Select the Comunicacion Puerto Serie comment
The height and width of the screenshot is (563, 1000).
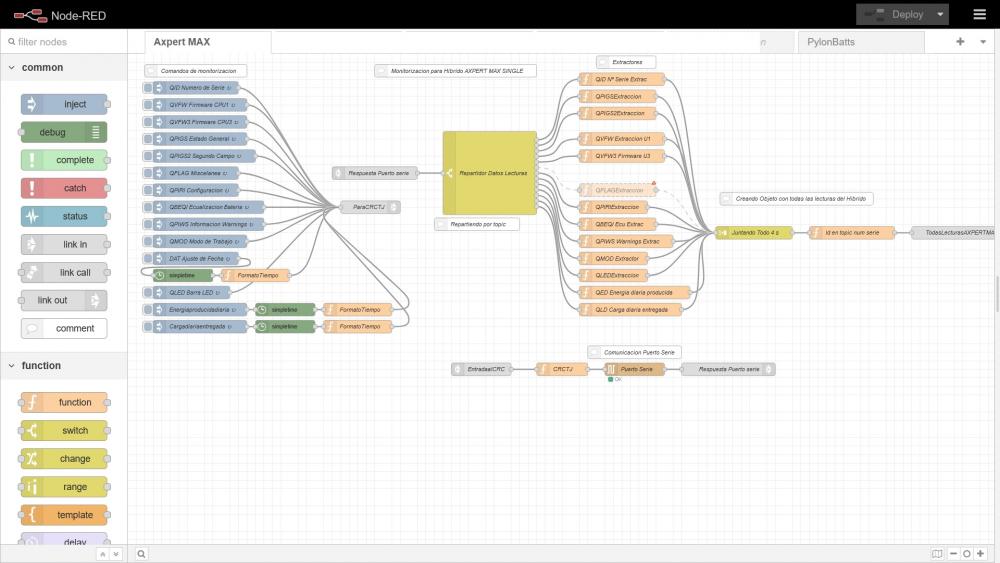click(x=634, y=352)
